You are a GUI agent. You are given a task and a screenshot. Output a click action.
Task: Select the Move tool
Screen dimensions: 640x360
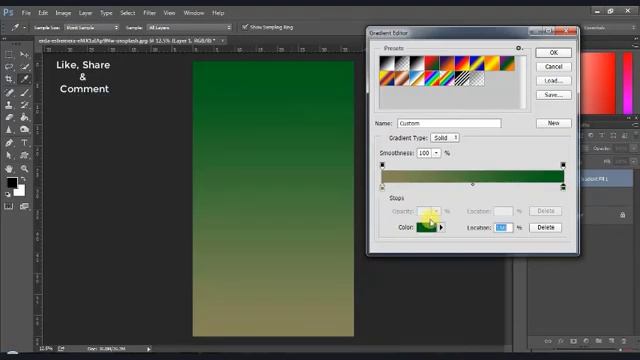point(24,54)
